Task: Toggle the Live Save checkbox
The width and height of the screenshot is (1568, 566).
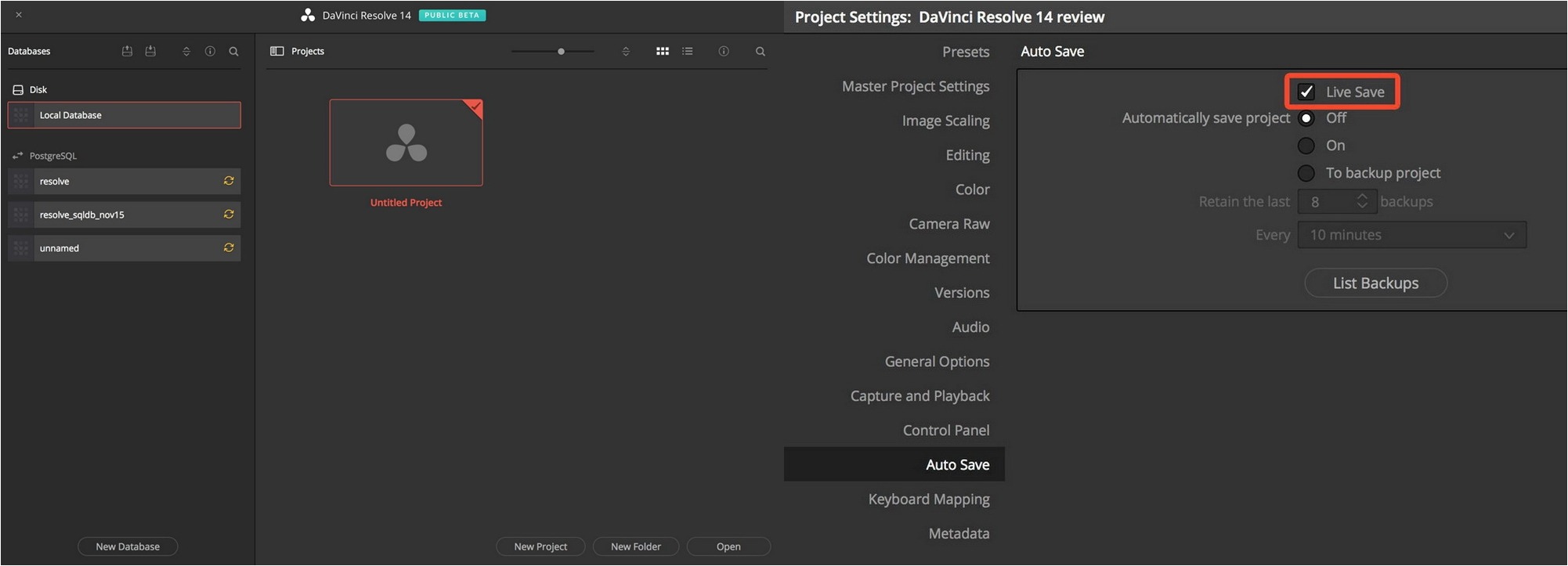Action: tap(1306, 92)
